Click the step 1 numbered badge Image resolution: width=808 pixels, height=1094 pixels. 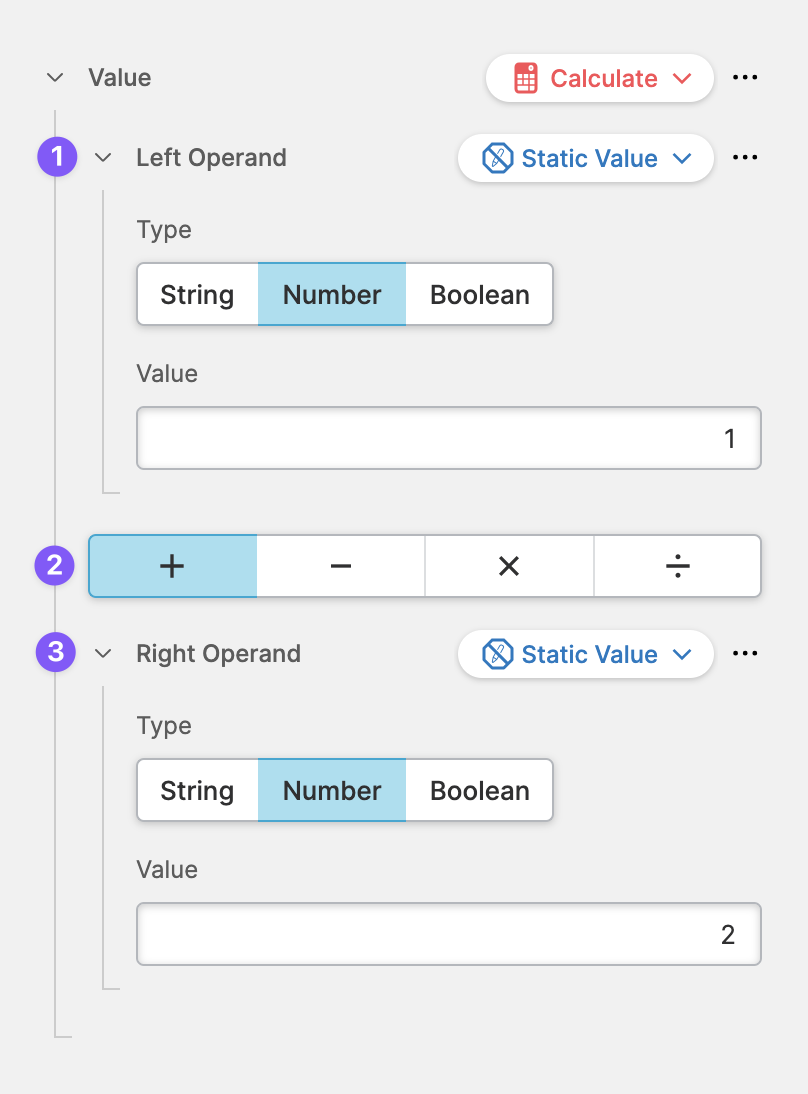[x=57, y=157]
